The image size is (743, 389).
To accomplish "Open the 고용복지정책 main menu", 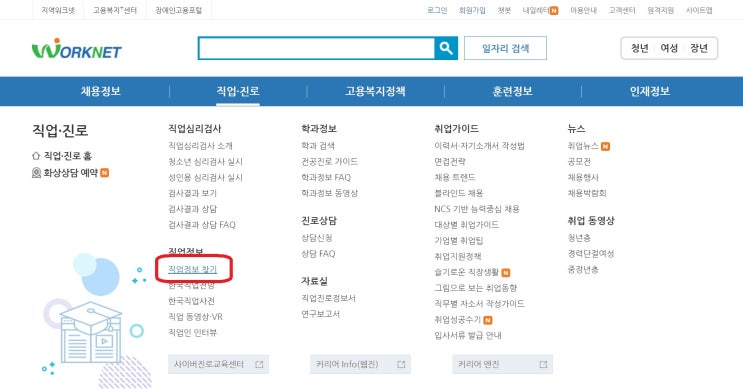I will point(375,91).
